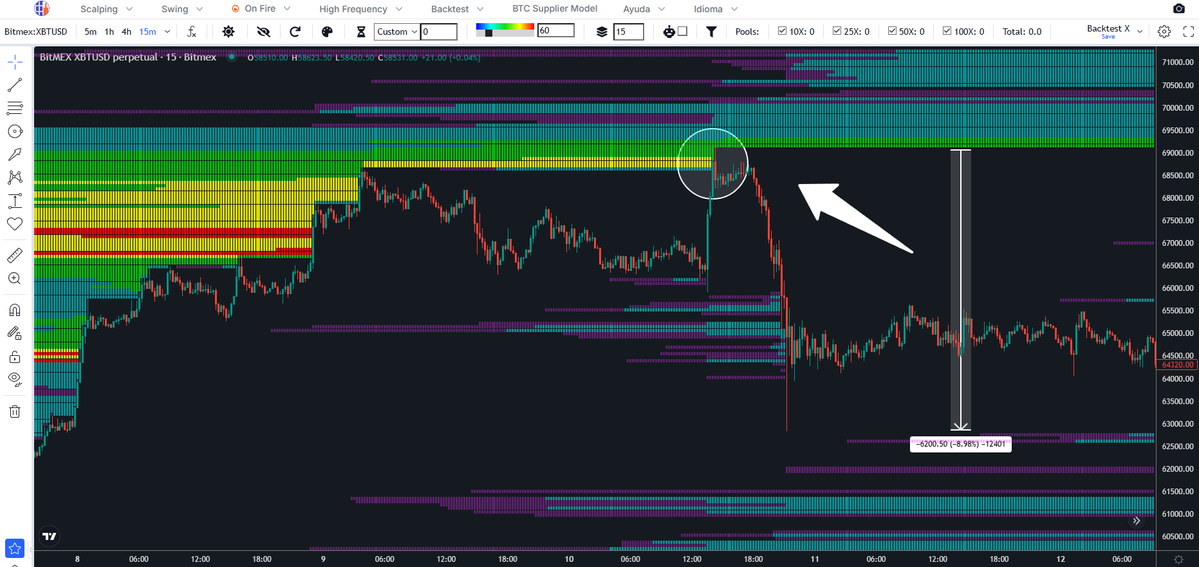Switch to 5m timeframe

tap(91, 32)
